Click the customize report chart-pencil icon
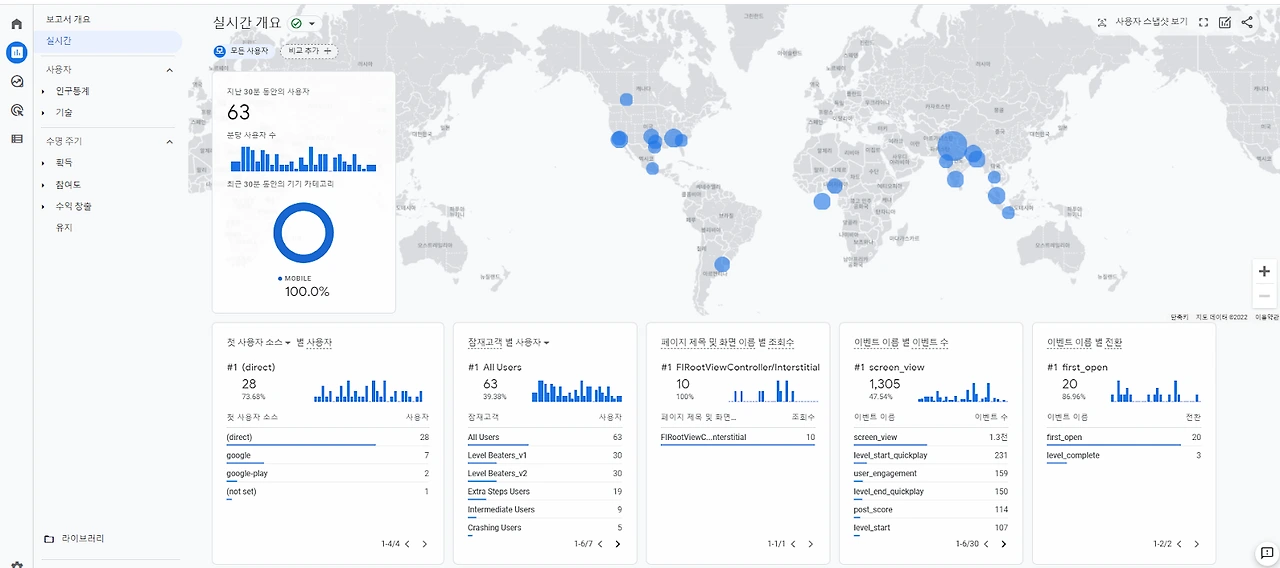The width and height of the screenshot is (1280, 568). point(1225,22)
